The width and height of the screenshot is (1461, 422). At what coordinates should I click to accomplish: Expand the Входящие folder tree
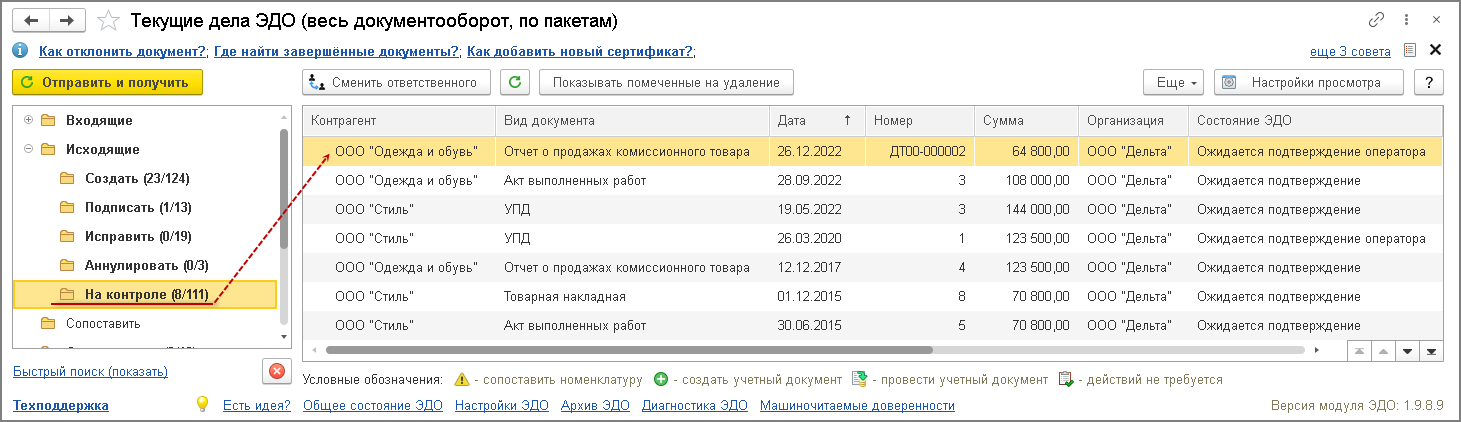(x=28, y=121)
